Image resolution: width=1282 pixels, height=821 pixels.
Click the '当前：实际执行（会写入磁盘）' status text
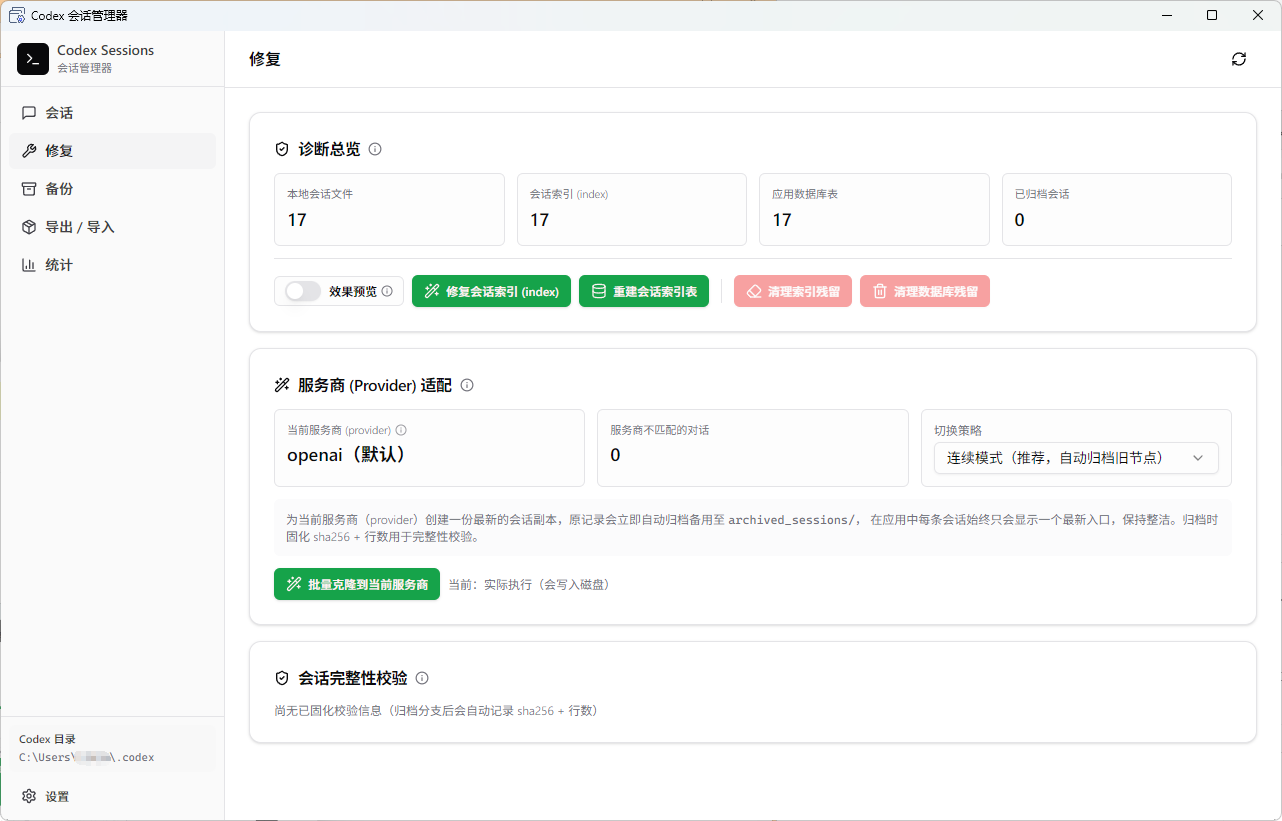(529, 584)
